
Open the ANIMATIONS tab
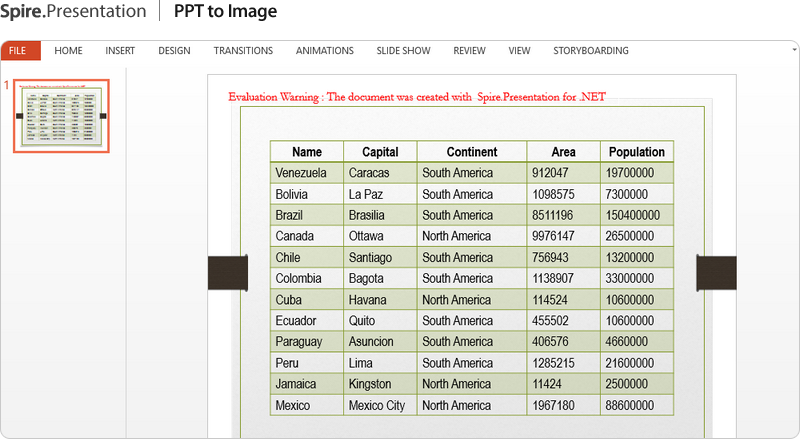[324, 51]
